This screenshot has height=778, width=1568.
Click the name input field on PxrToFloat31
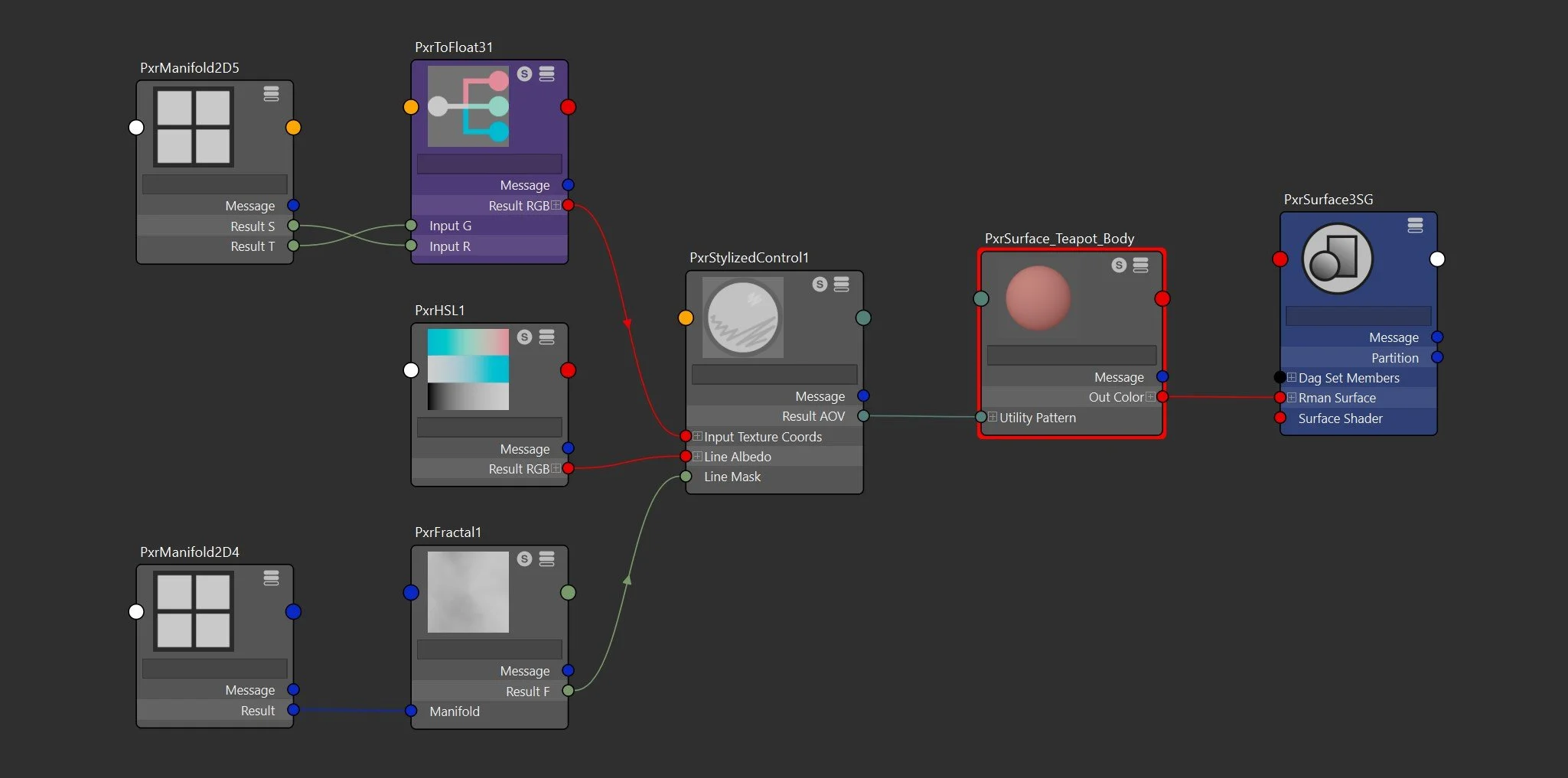click(489, 163)
